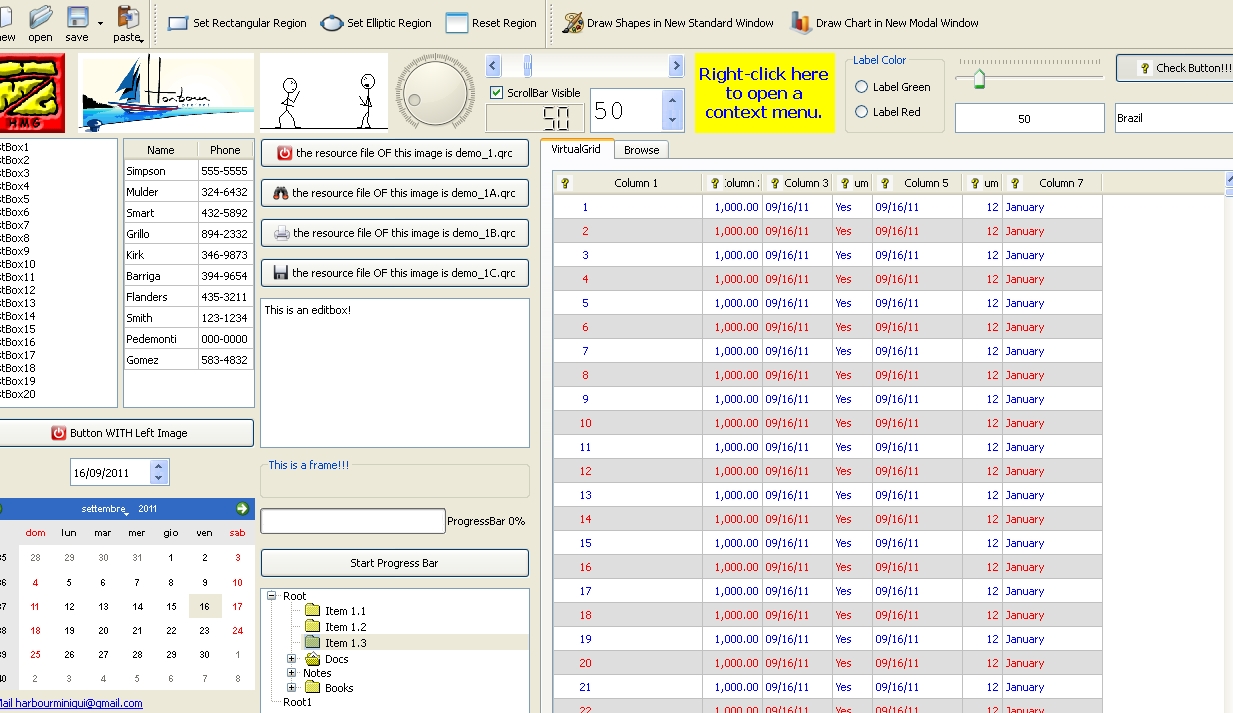Click Reset Region in the toolbar
1233x713 pixels.
491,23
